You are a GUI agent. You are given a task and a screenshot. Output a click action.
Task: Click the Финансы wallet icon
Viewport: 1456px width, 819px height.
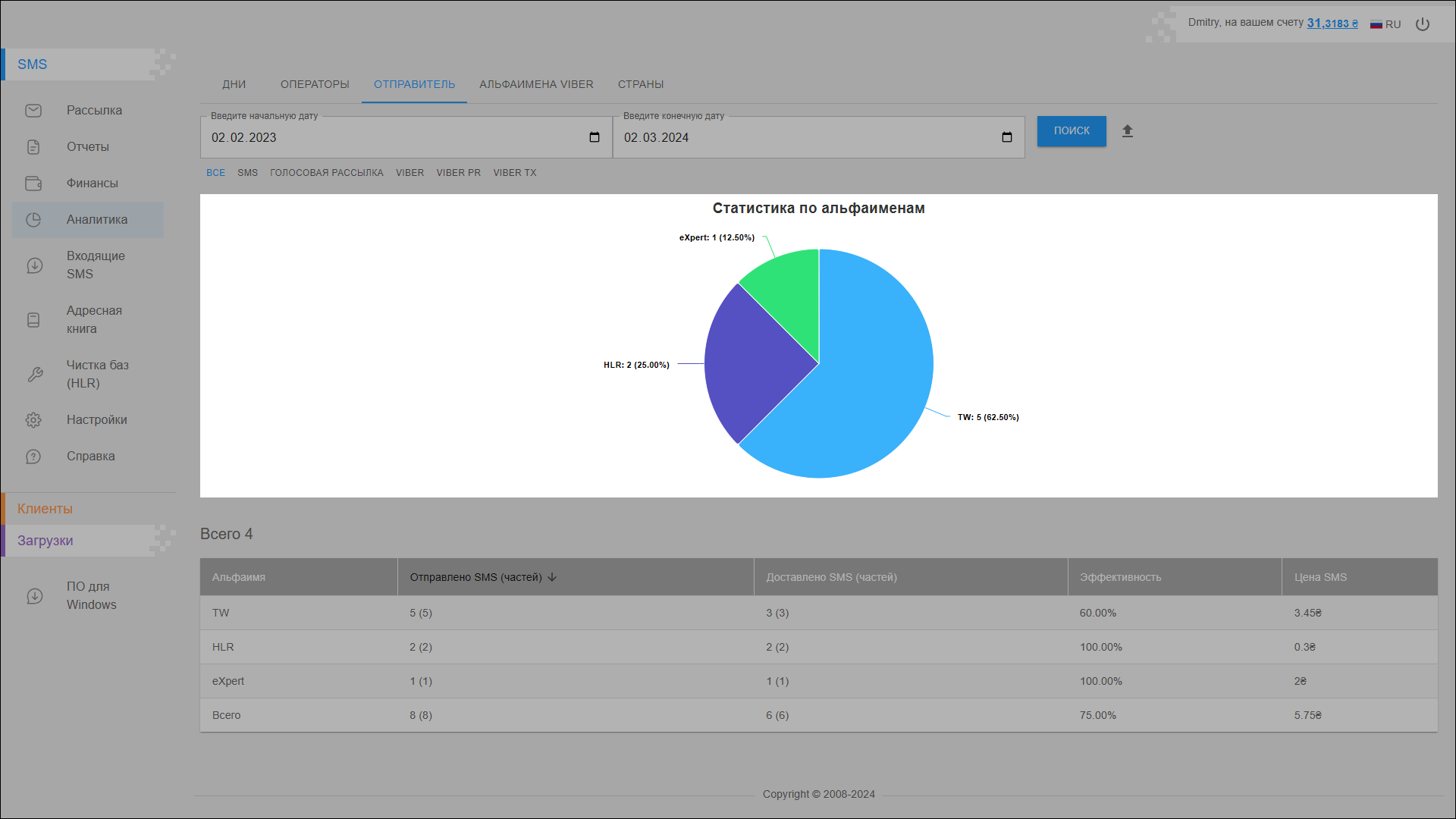pos(33,184)
